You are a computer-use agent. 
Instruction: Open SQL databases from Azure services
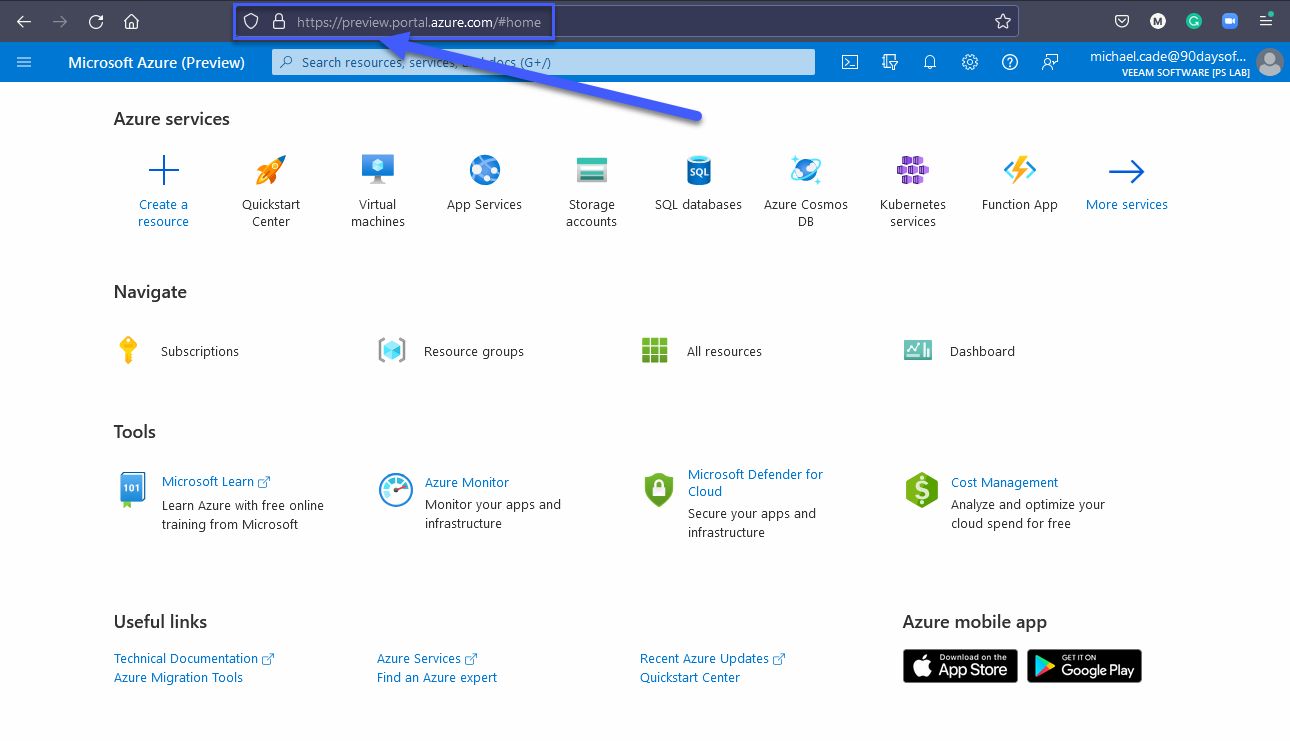click(698, 170)
